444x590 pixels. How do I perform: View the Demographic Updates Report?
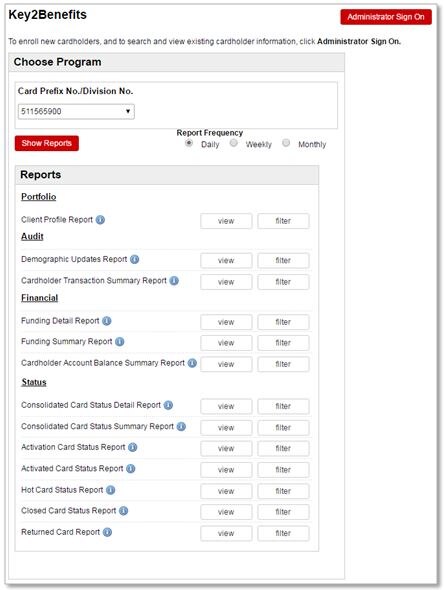[226, 260]
